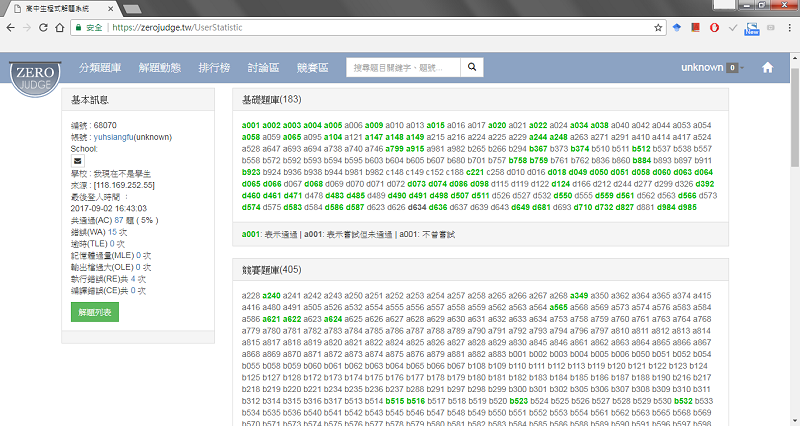Open the red Opera extension icon

(714, 27)
